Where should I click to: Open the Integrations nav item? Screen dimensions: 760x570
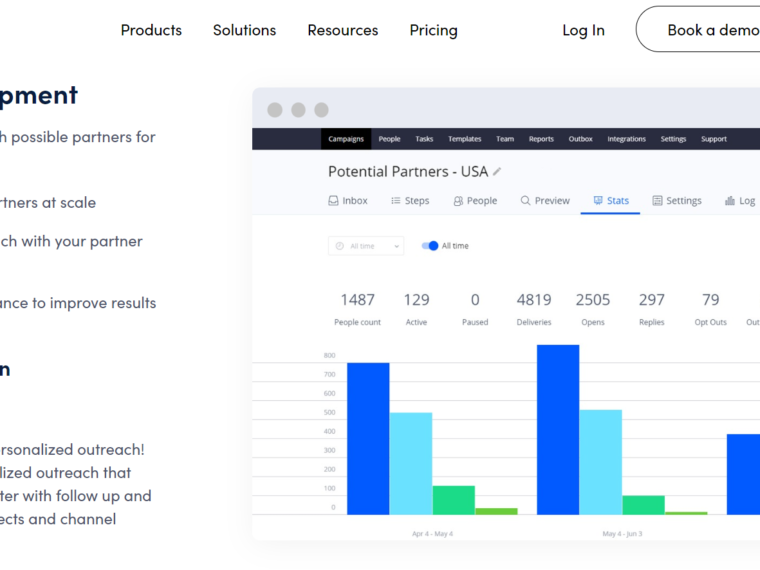(x=626, y=139)
